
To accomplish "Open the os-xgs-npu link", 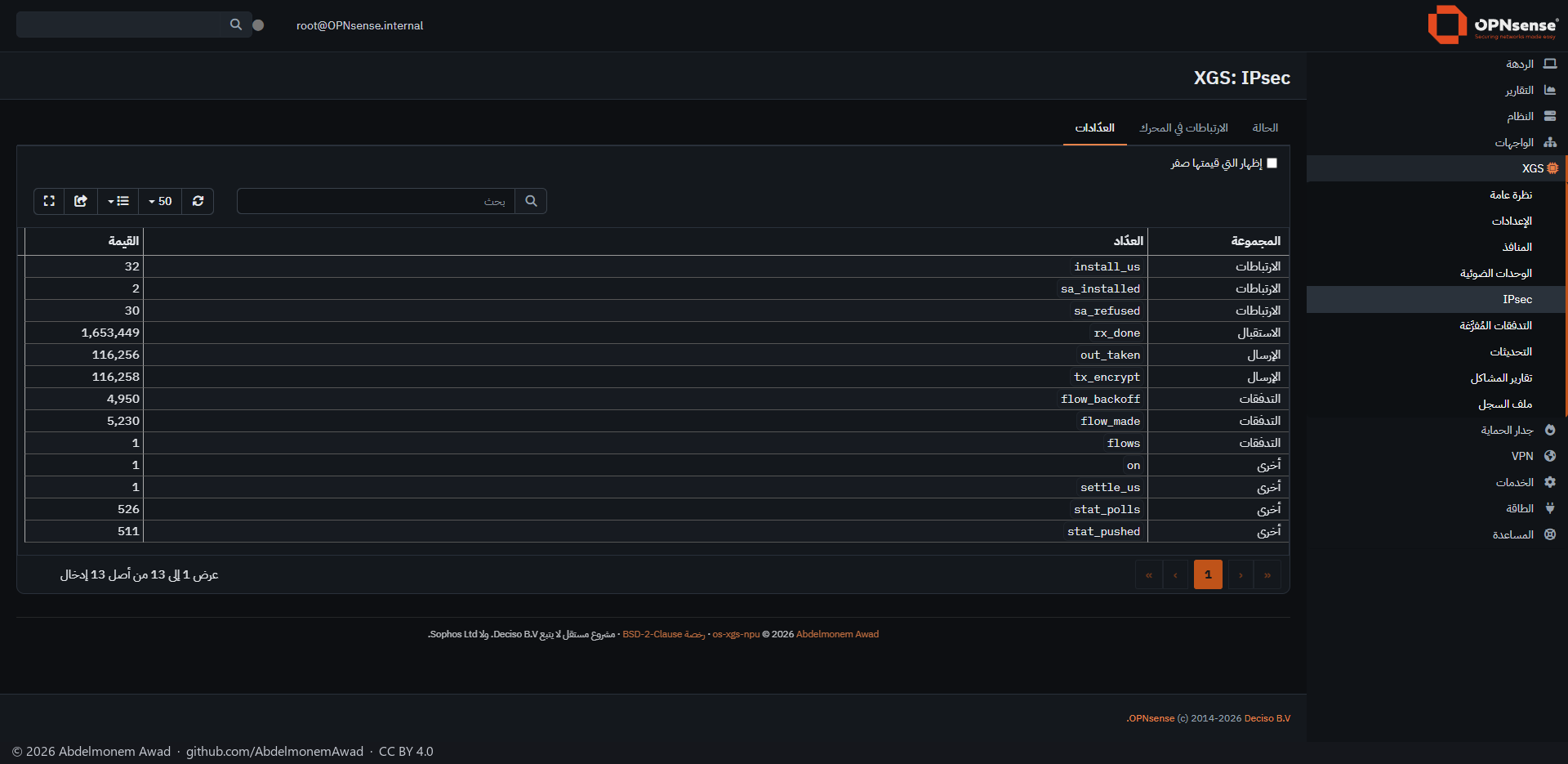I will [x=736, y=634].
